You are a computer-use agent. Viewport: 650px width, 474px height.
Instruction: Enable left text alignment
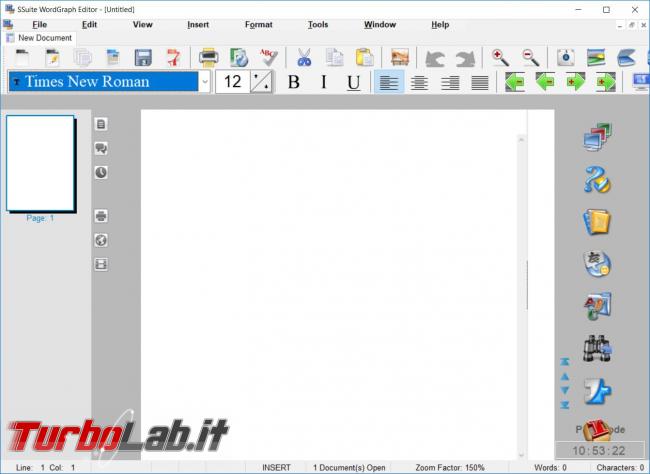coord(389,82)
